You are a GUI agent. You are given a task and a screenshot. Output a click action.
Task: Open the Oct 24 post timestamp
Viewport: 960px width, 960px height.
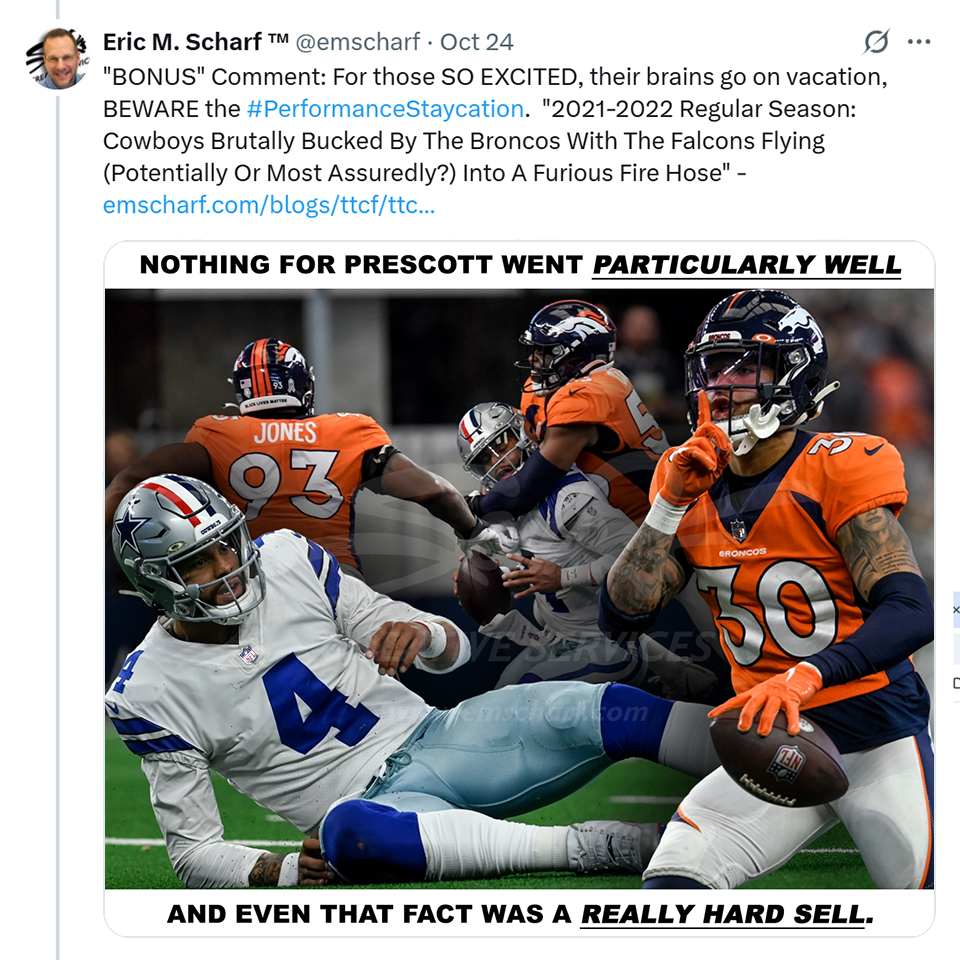coord(477,42)
